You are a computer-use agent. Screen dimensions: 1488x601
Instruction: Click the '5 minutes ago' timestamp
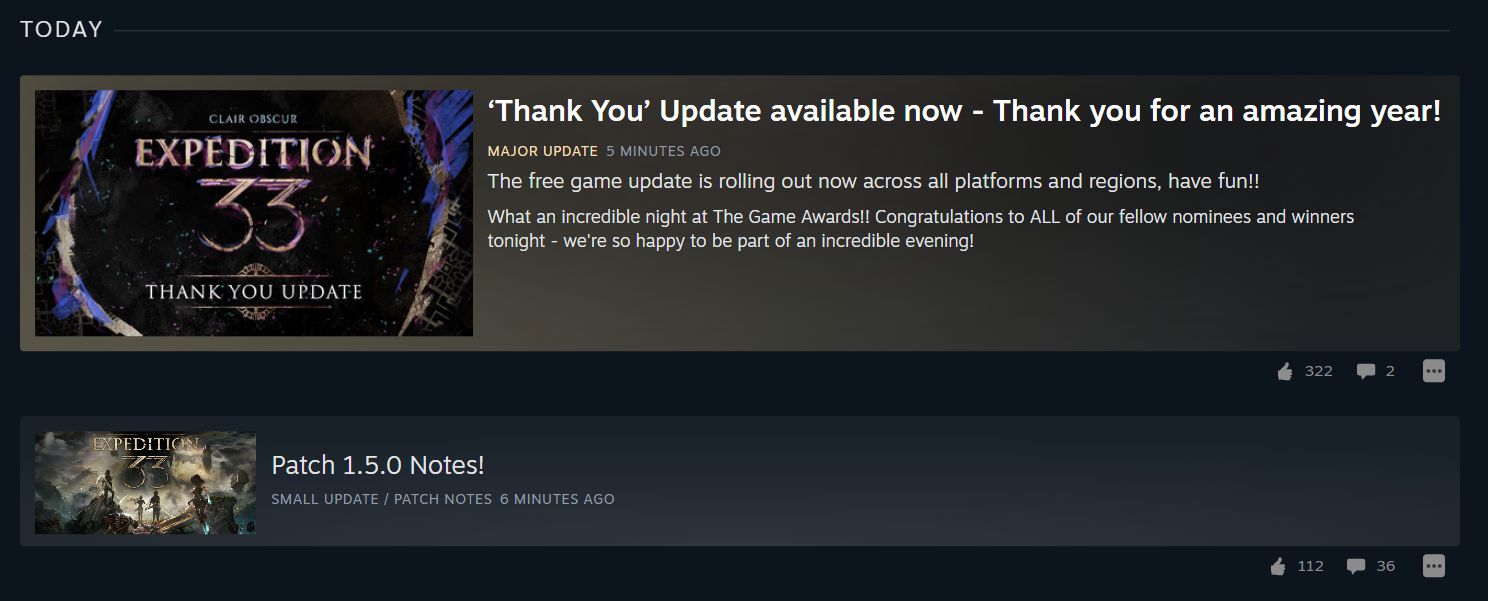[x=663, y=151]
